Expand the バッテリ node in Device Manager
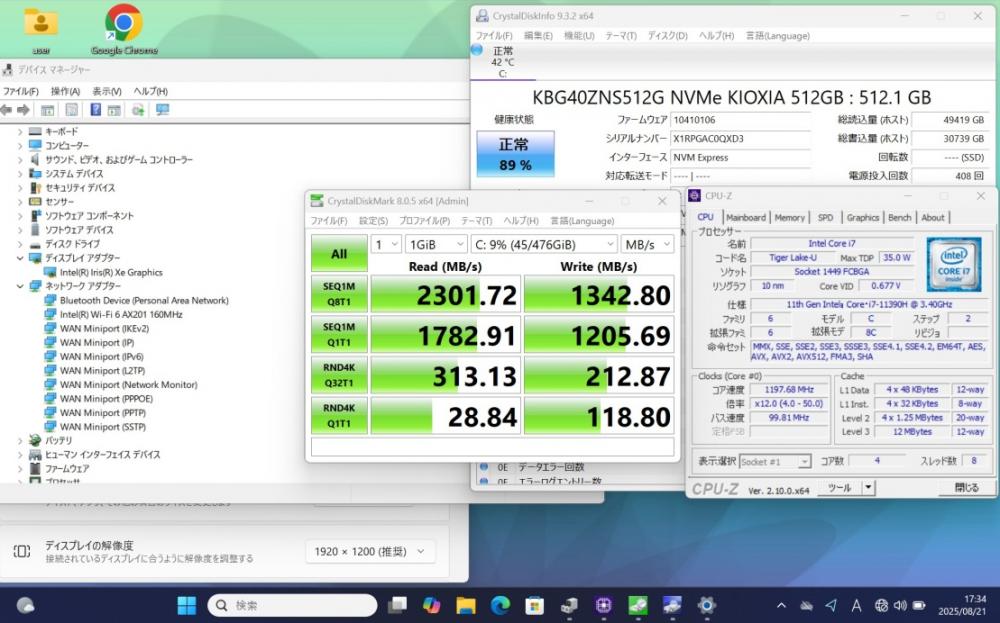The width and height of the screenshot is (1000, 623). coord(20,440)
